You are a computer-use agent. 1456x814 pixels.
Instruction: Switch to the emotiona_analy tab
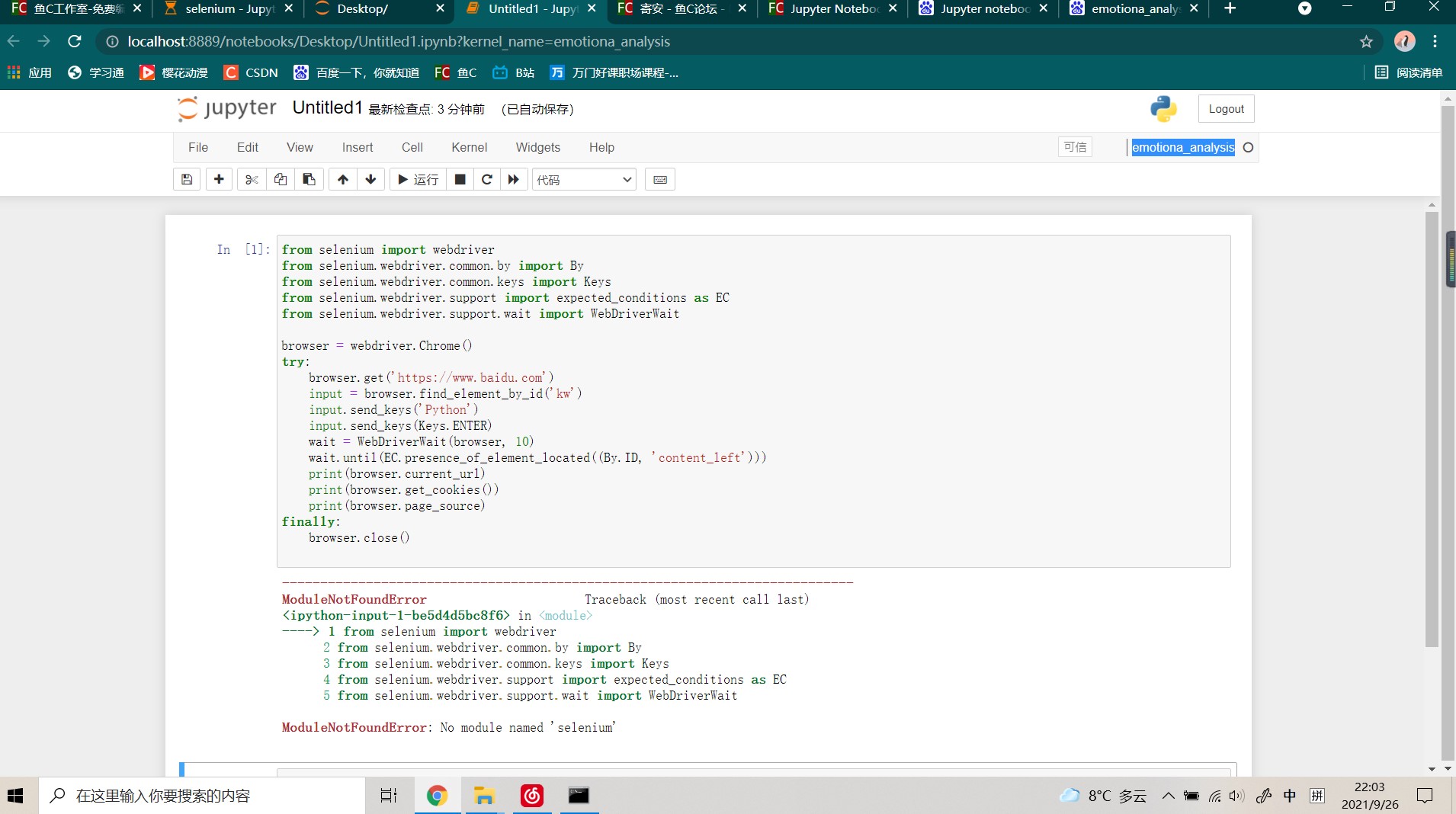pyautogui.click(x=1134, y=9)
